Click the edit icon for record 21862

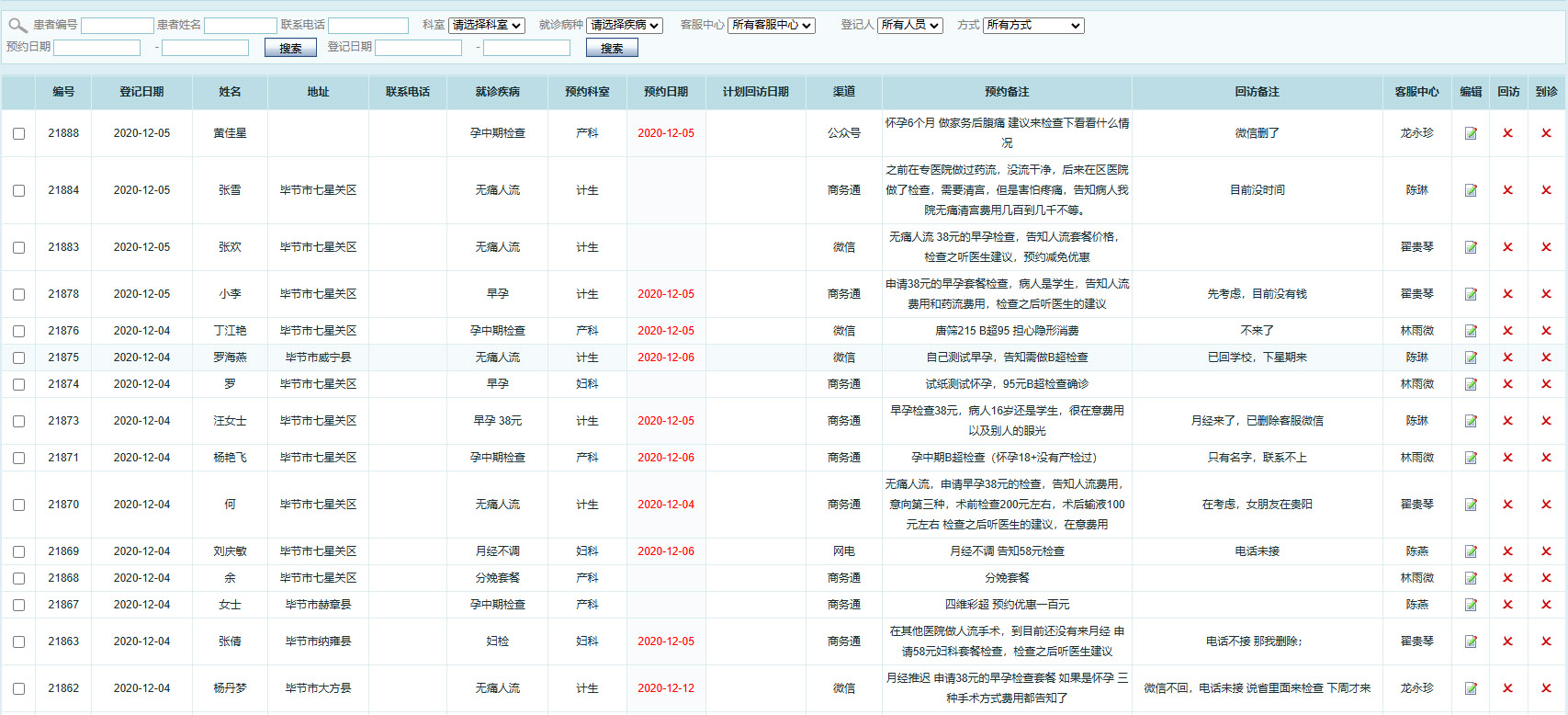1471,688
